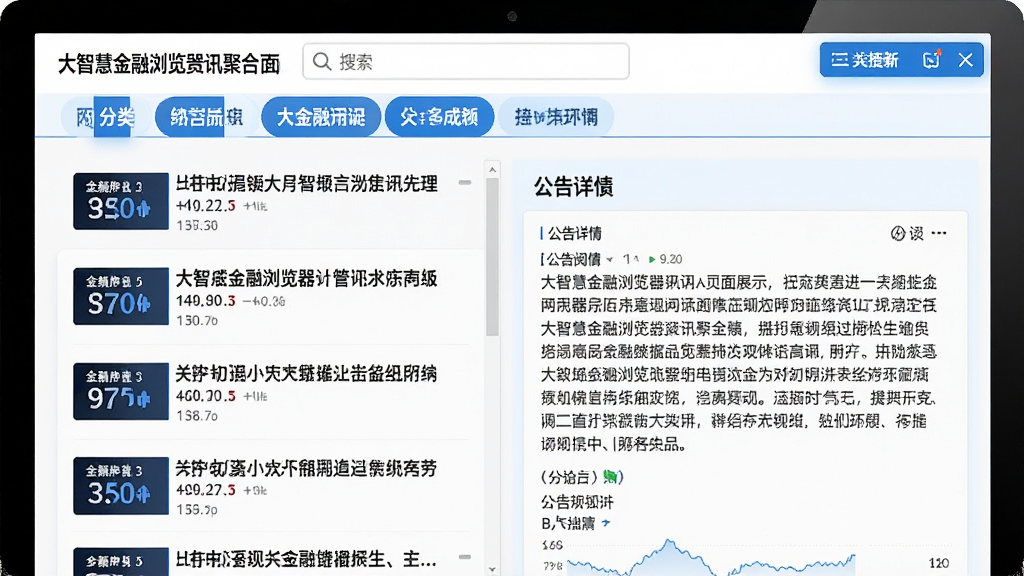1024x576 pixels.
Task: Open the headline above the 409.27.3 value
Action: pyautogui.click(x=306, y=468)
